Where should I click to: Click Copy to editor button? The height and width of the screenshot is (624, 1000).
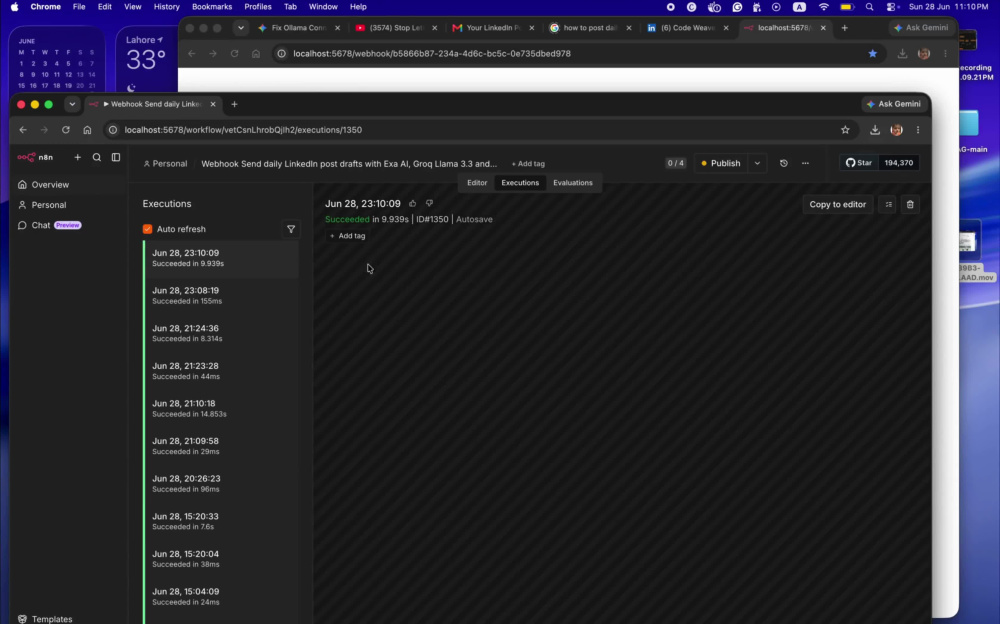click(x=837, y=204)
